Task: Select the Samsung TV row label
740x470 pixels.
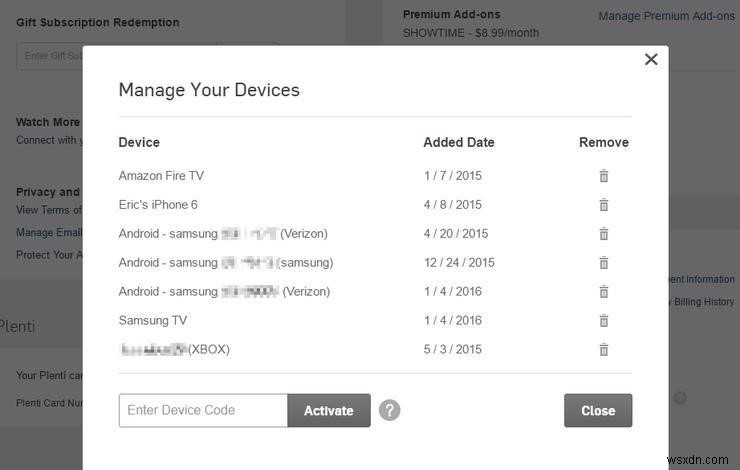Action: (153, 321)
